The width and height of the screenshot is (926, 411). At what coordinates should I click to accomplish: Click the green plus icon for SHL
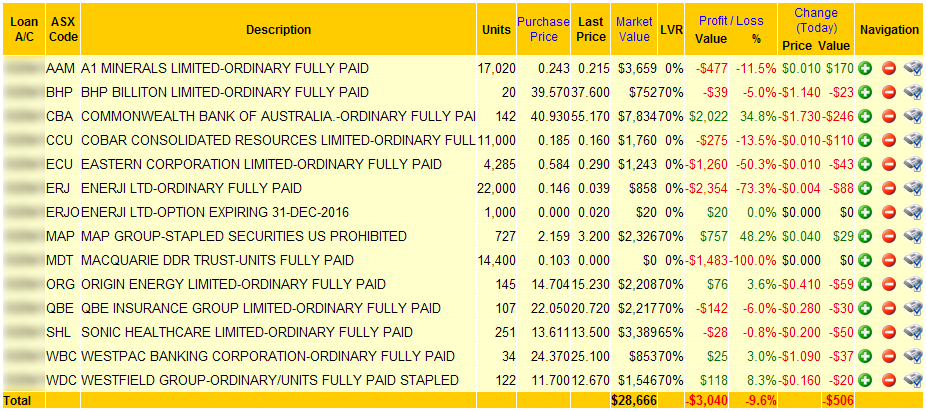(x=865, y=332)
